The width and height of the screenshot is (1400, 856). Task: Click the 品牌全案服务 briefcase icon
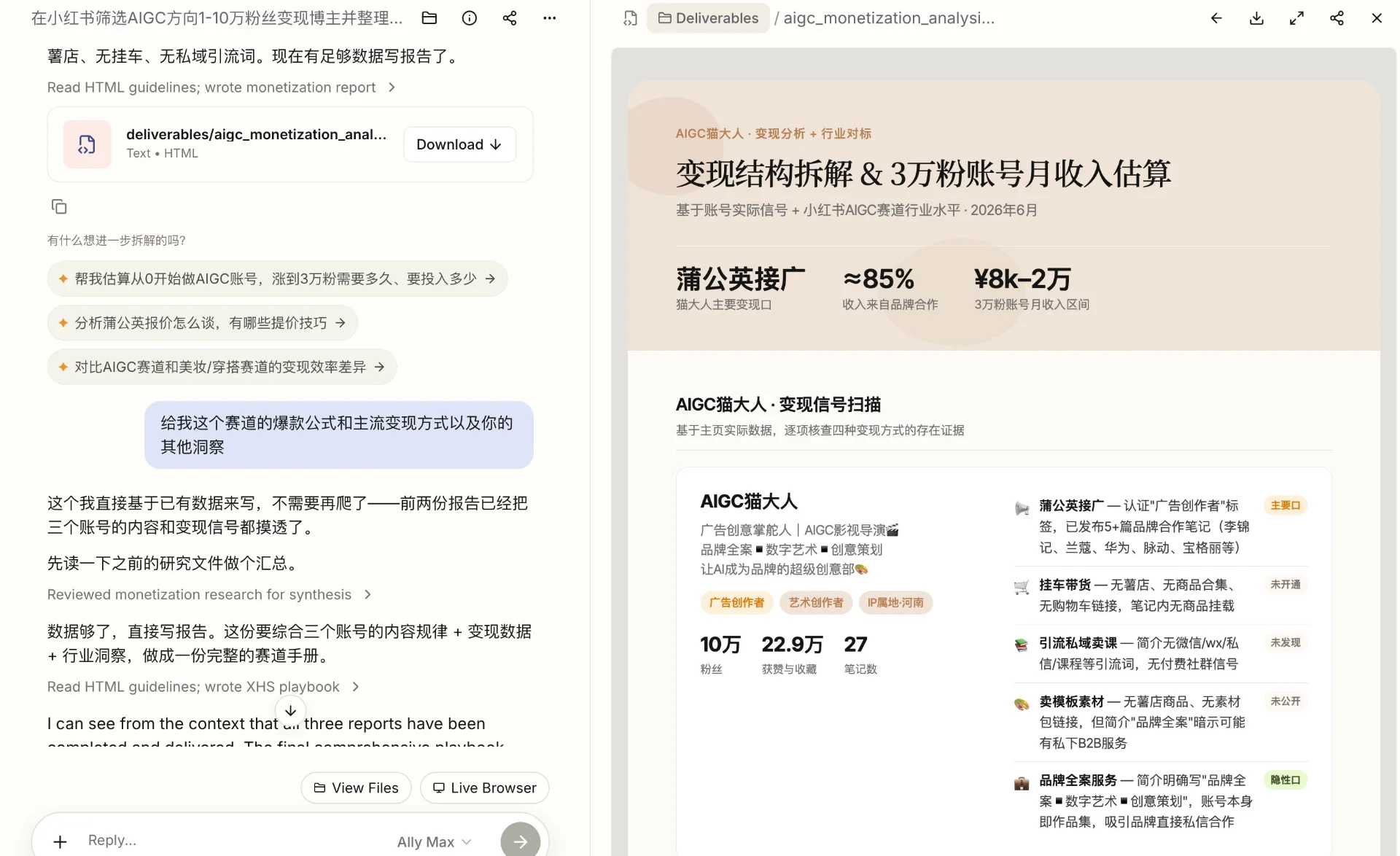pyautogui.click(x=1022, y=783)
